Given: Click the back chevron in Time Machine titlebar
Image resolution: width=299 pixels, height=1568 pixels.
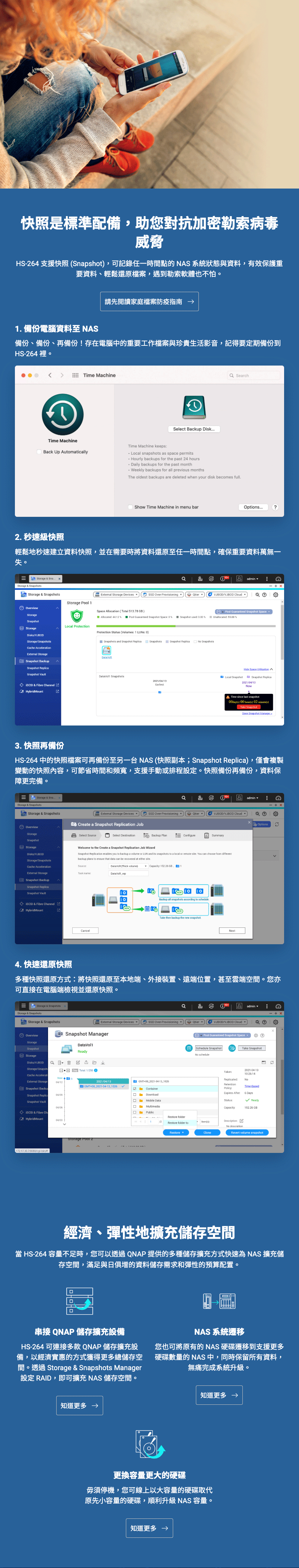Looking at the screenshot, I should pyautogui.click(x=50, y=376).
